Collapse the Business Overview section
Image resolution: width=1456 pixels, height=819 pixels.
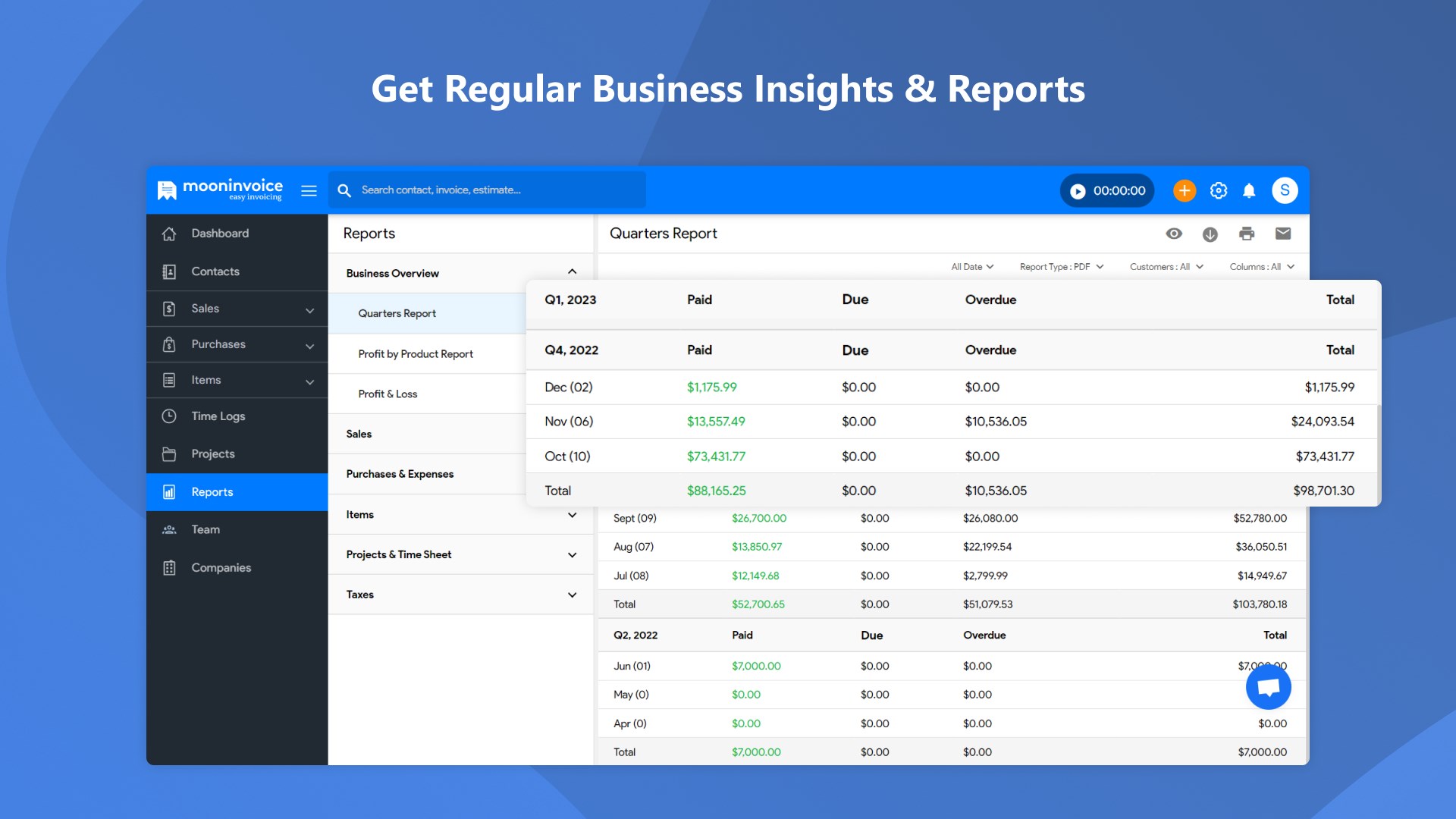coord(572,272)
